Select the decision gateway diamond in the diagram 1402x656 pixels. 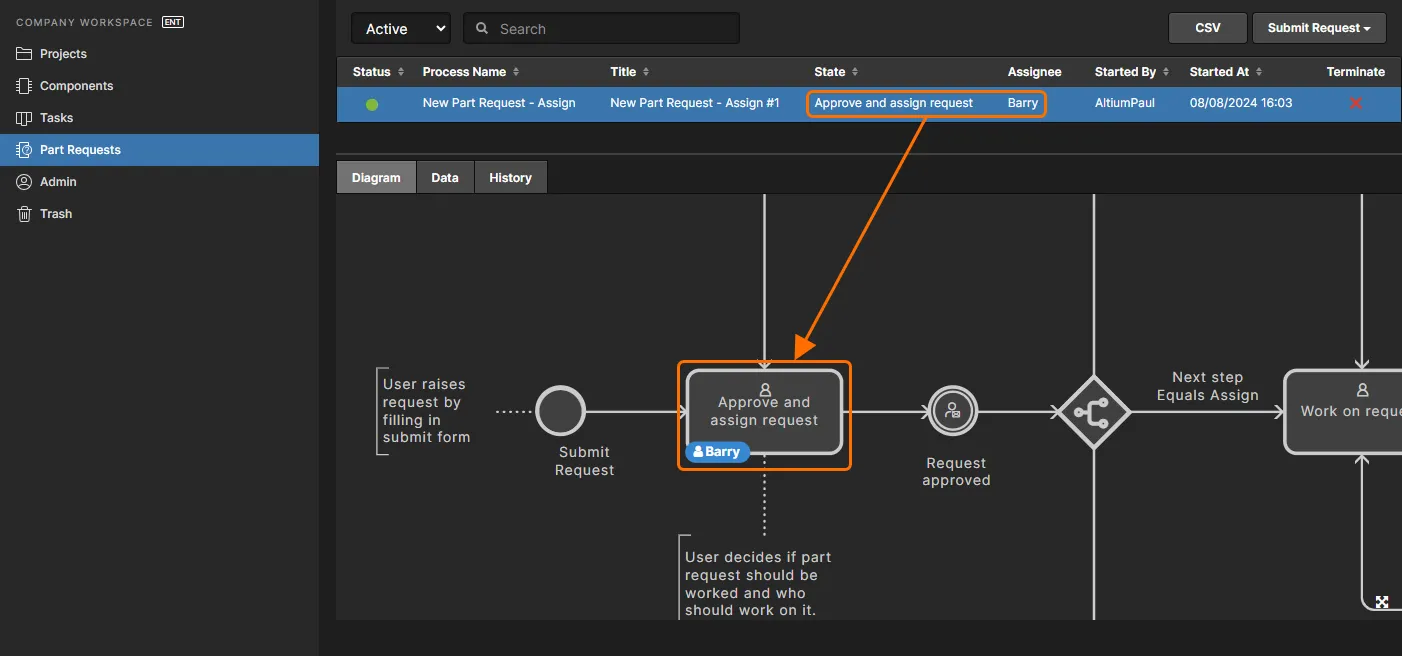coord(1094,410)
